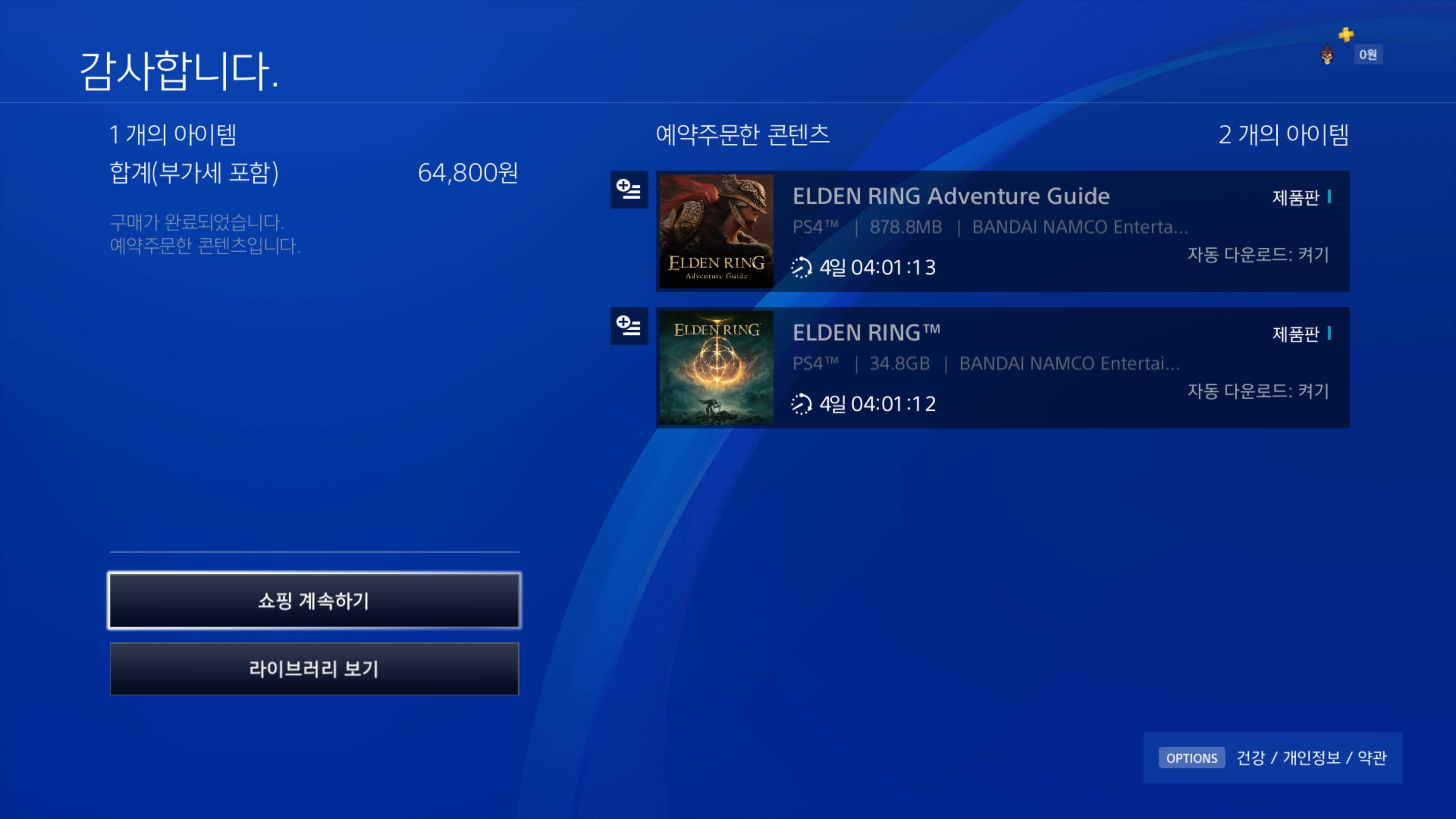Check the 0원 wallet balance
The width and height of the screenshot is (1456, 819).
click(x=1368, y=55)
